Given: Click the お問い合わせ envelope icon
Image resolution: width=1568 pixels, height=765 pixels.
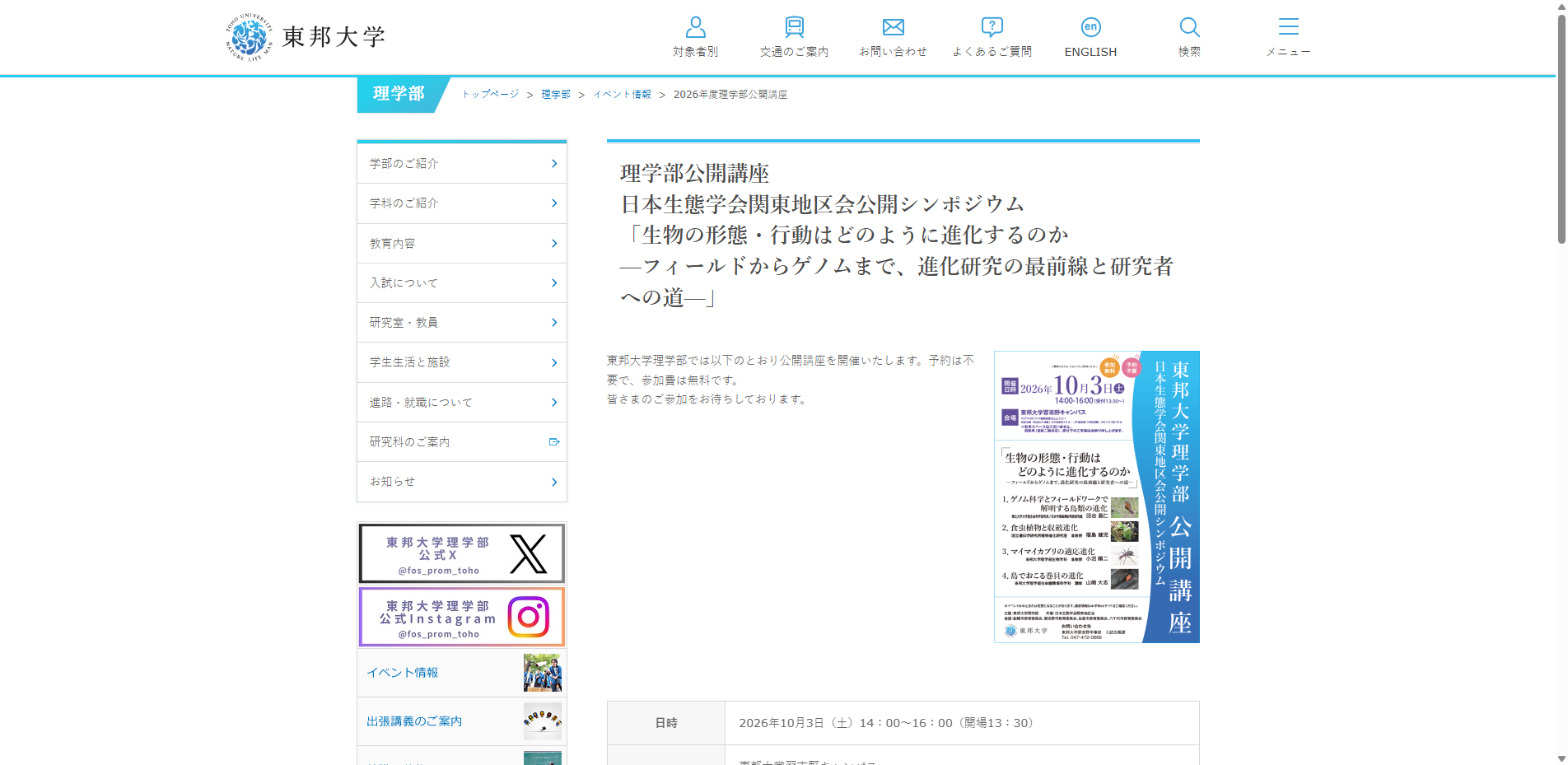Looking at the screenshot, I should [894, 27].
